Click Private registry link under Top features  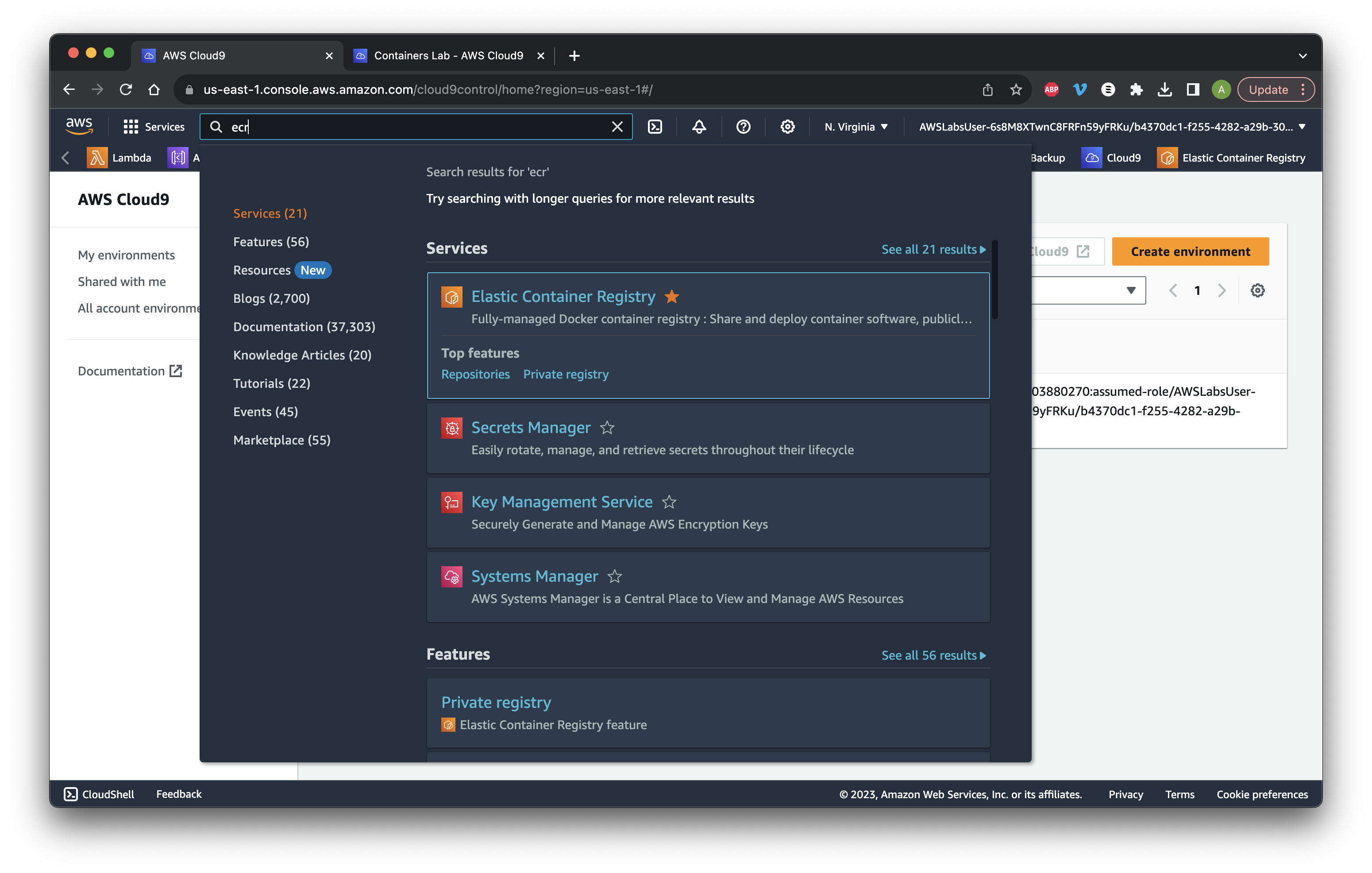coord(566,375)
